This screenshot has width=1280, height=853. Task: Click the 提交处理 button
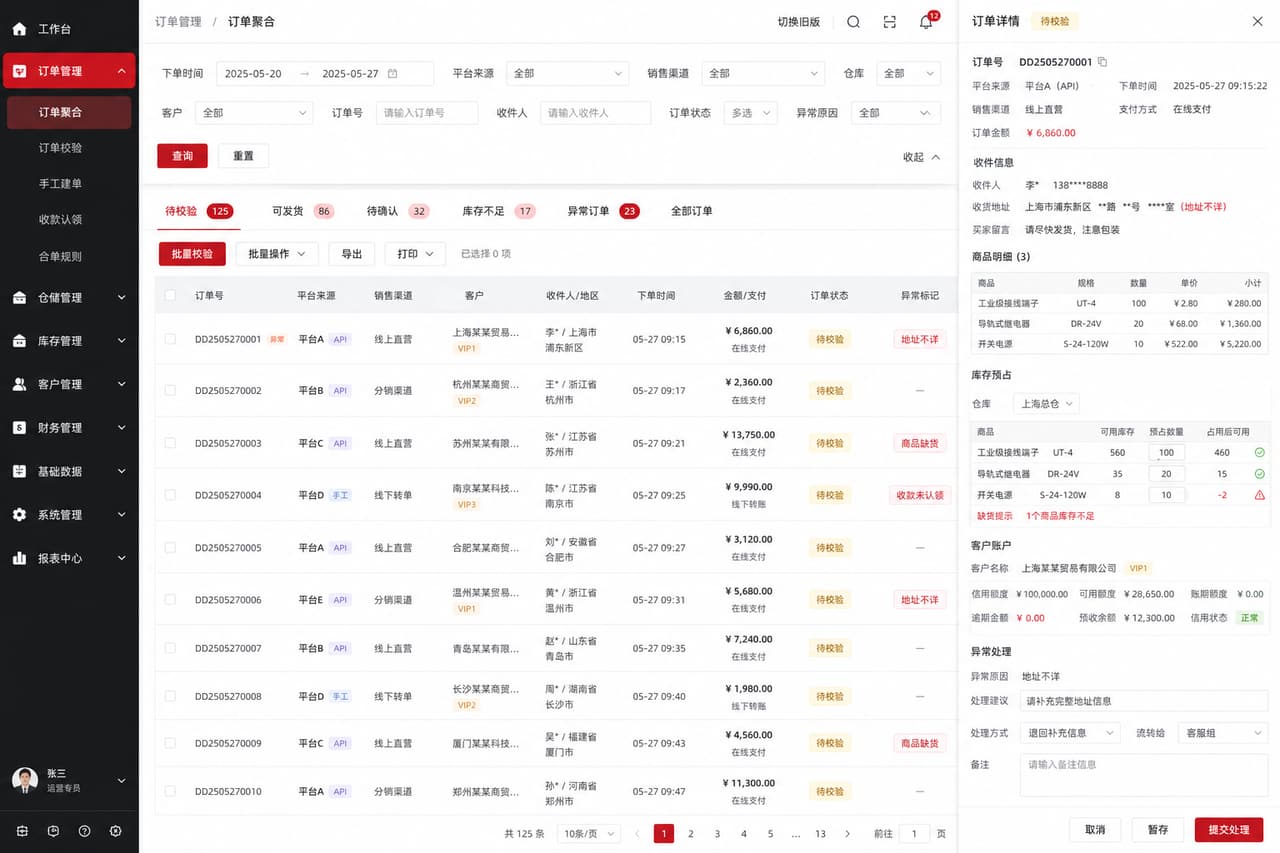click(x=1229, y=830)
